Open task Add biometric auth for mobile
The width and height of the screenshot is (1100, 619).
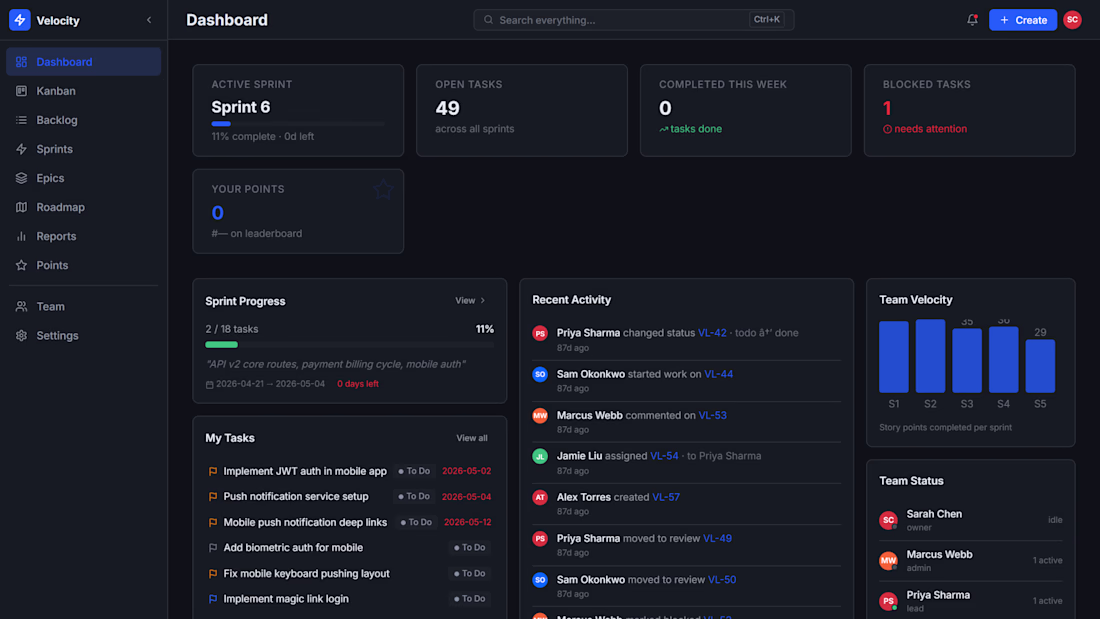(293, 547)
